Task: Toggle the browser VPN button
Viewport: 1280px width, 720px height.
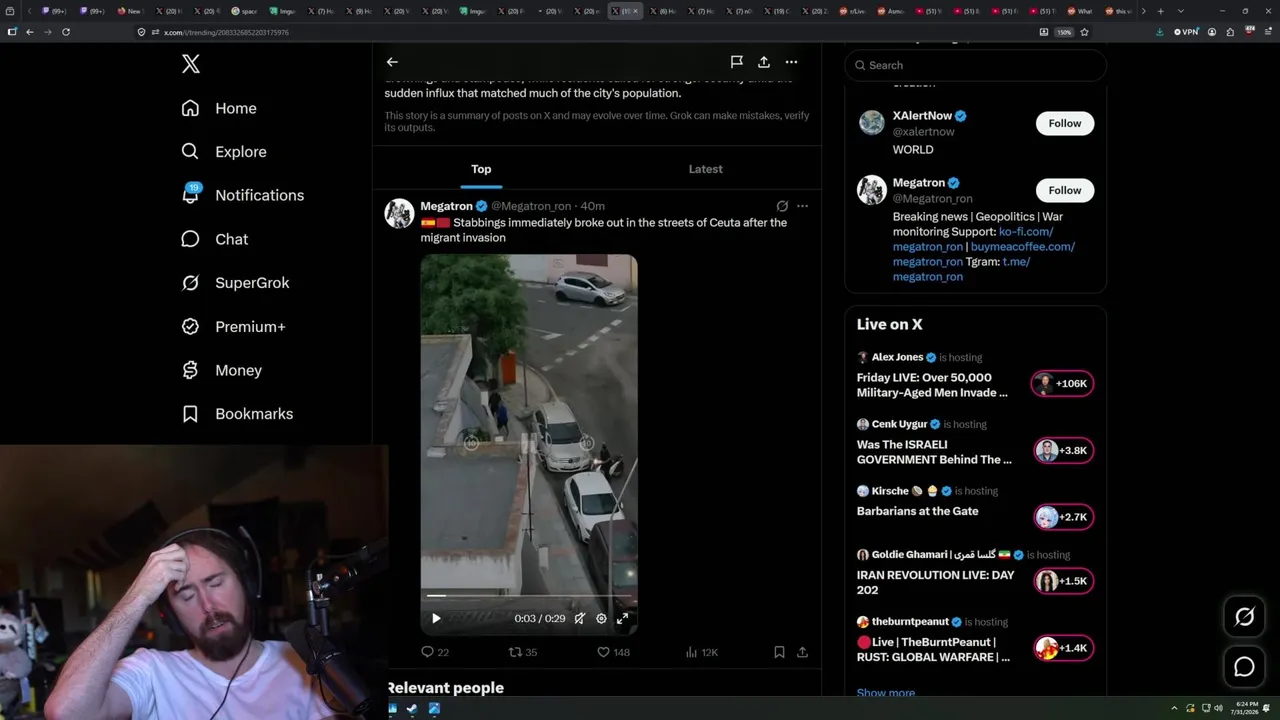Action: click(1186, 32)
